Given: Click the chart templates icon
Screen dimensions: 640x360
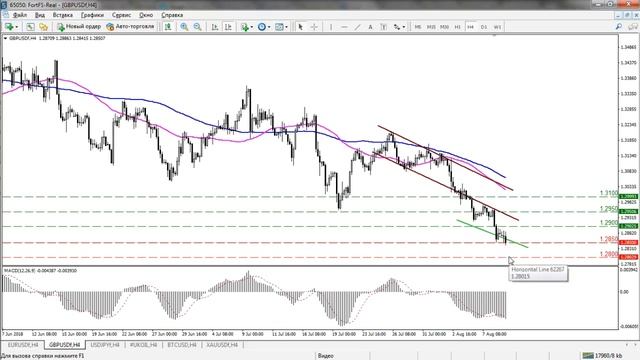Looking at the screenshot, I should click(x=279, y=27).
